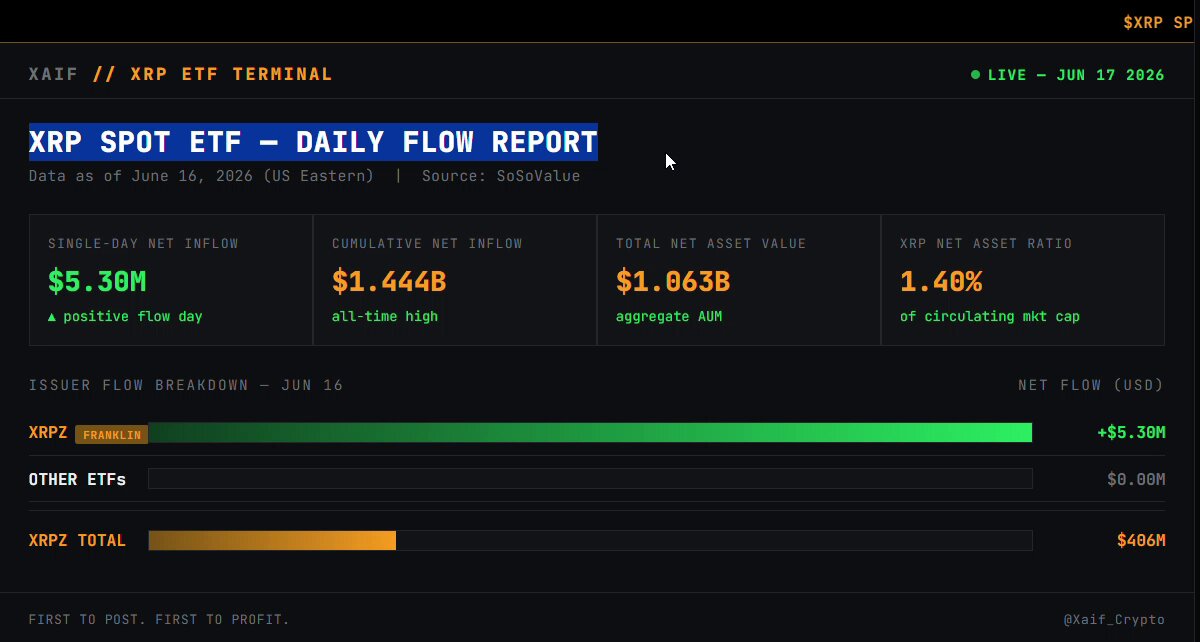Screen dimensions: 1200x642
Task: Click the $406M total value
Action: [1141, 540]
